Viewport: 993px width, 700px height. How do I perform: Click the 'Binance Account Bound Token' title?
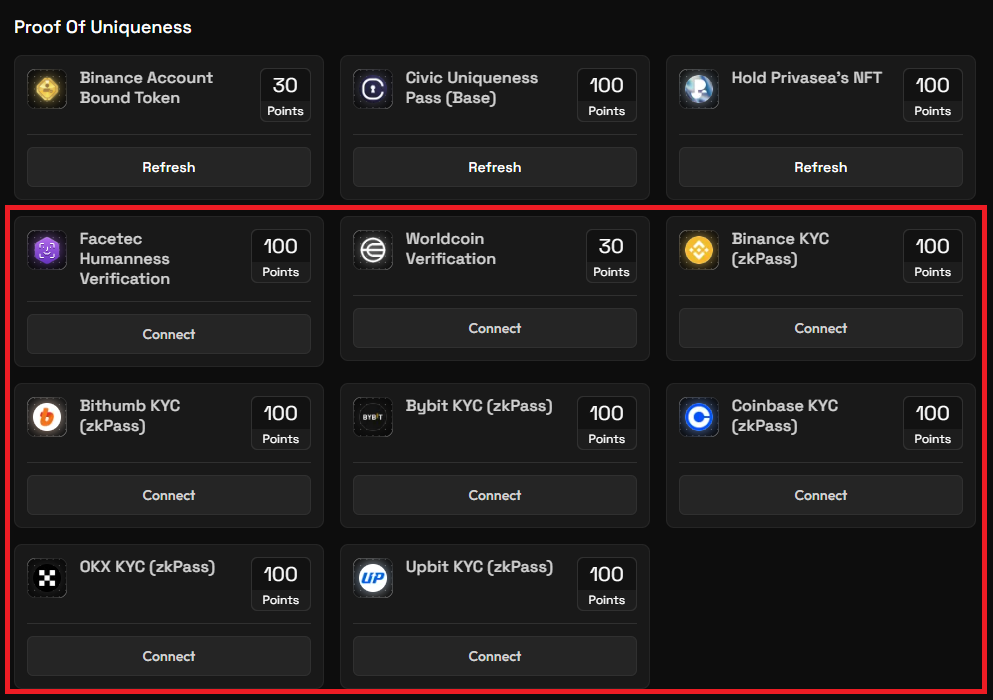(x=146, y=88)
